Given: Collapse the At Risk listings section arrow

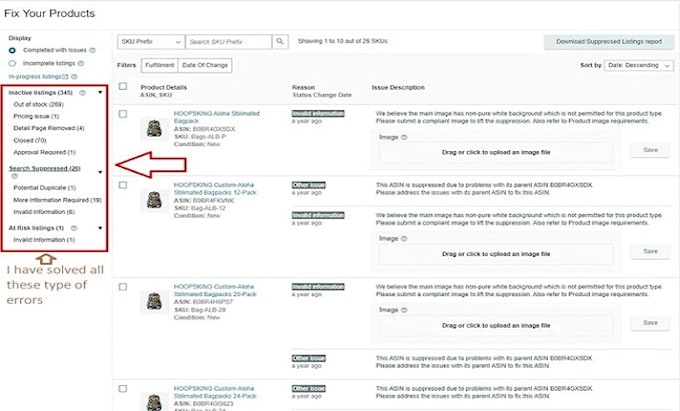Looking at the screenshot, I should click(100, 228).
